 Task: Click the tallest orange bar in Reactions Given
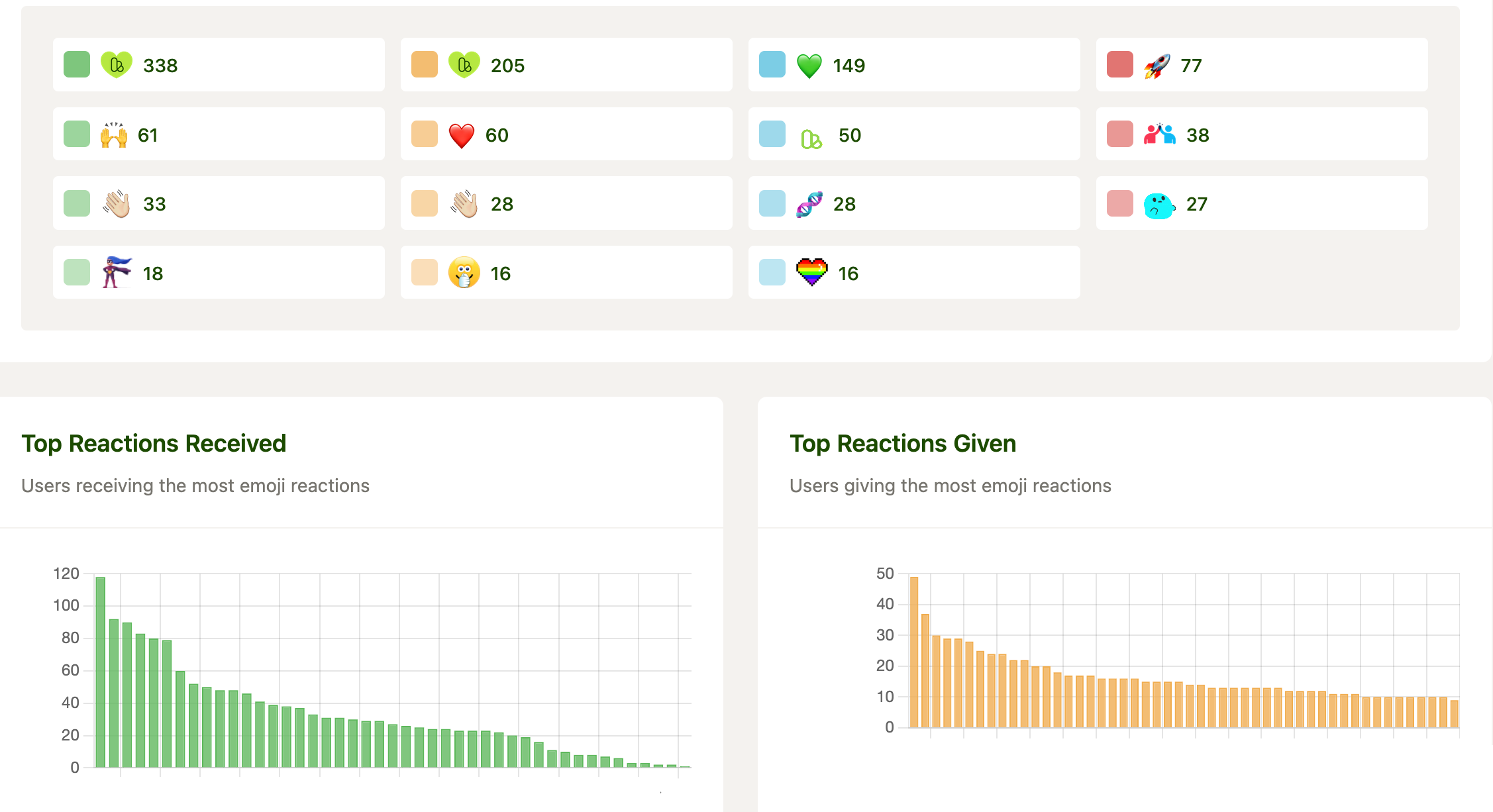point(914,652)
